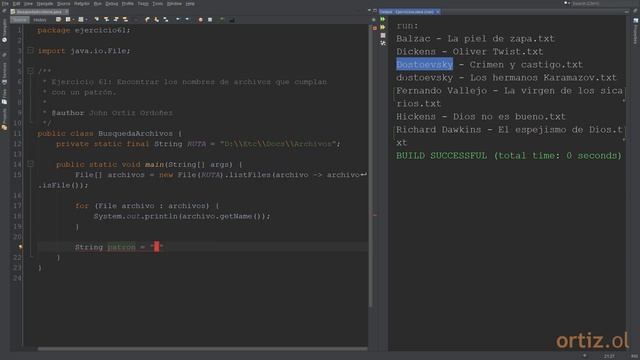640x360 pixels.
Task: Open the Run menu
Action: pyautogui.click(x=98, y=4)
